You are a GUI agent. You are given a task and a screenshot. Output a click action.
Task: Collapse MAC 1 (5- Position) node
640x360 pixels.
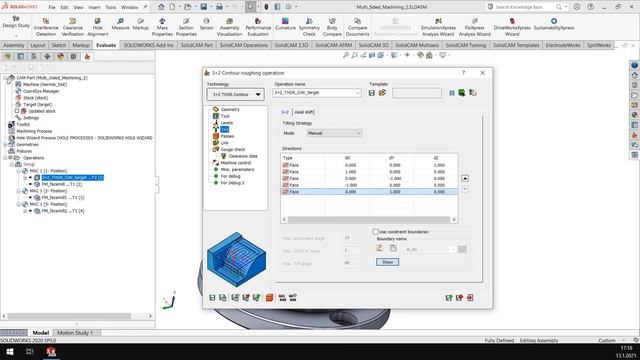18,204
